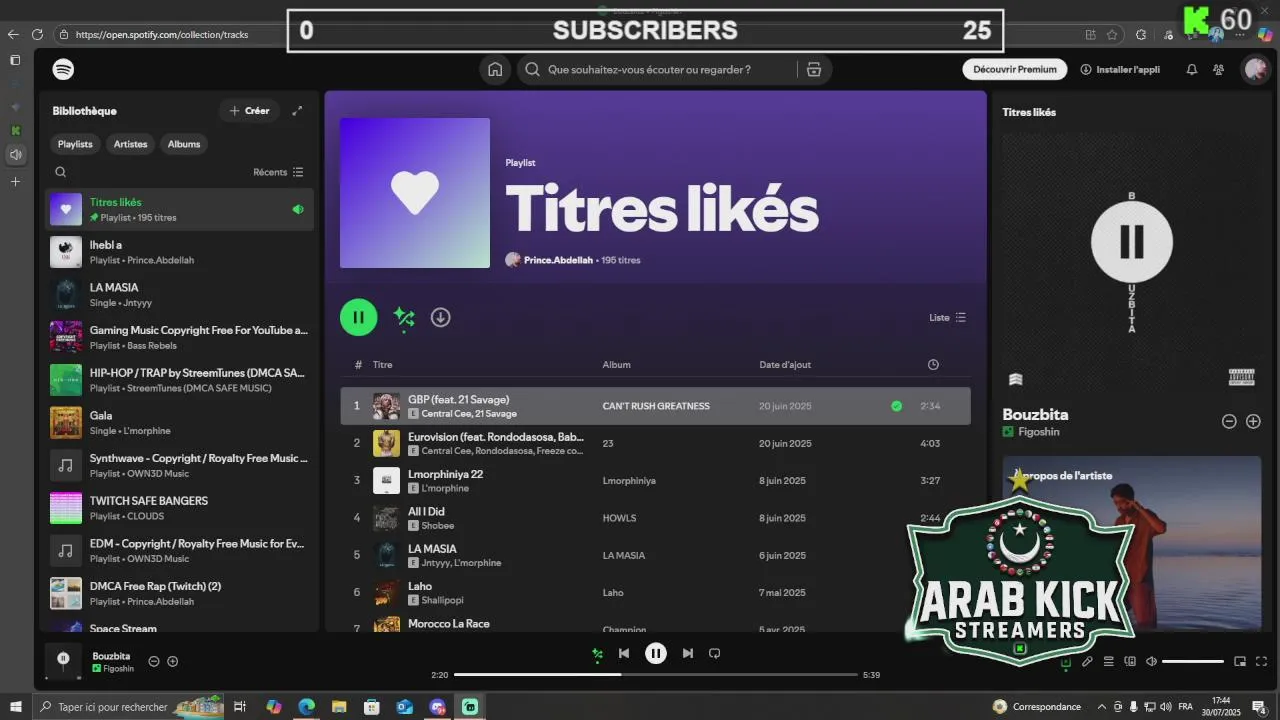
Task: Open the play queue icon
Action: (x=1108, y=661)
